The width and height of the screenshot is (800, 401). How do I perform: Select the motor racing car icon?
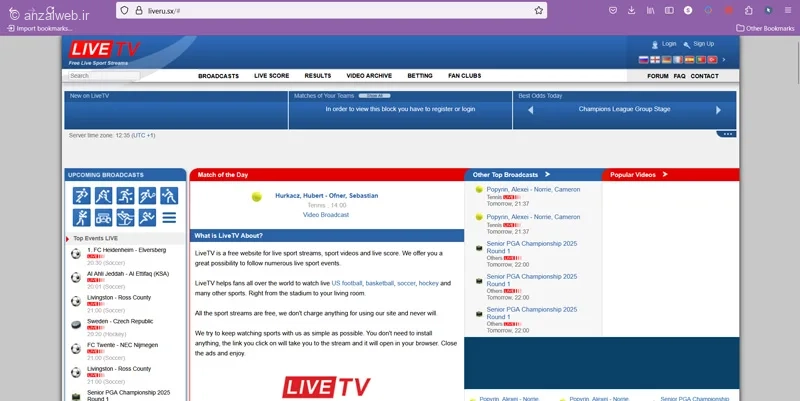pyautogui.click(x=104, y=218)
